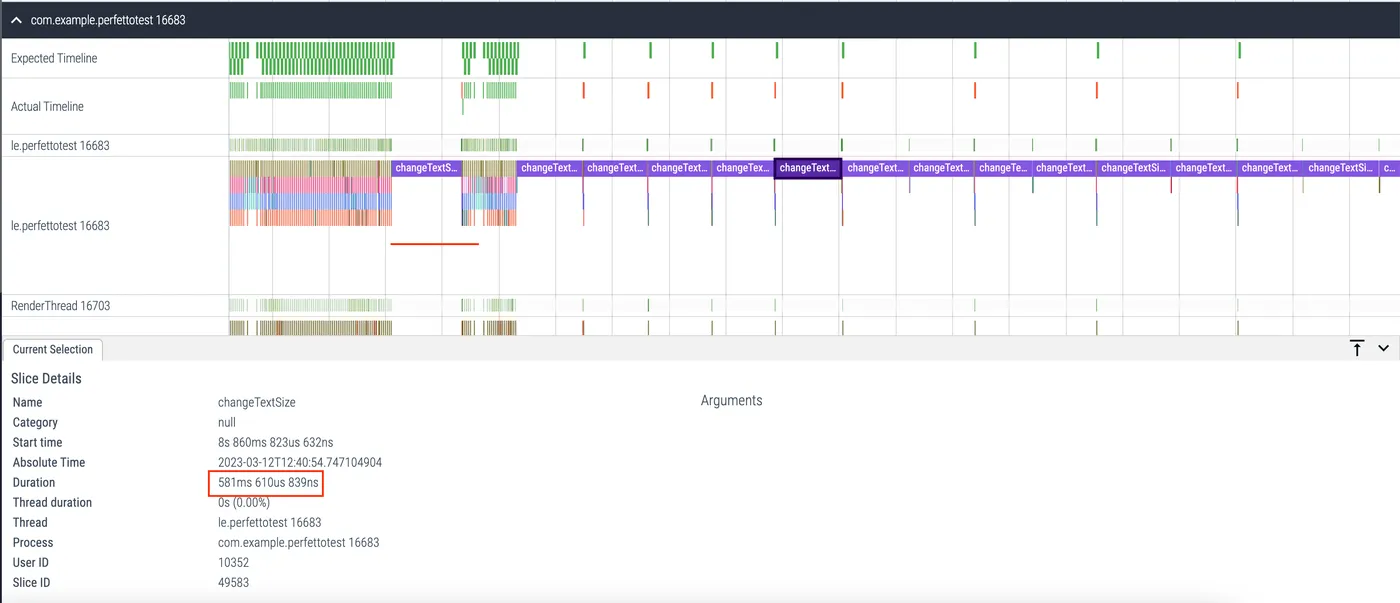The width and height of the screenshot is (1400, 603).
Task: Collapse the com.example.perfettotest 16683 process group
Action: tap(16, 20)
